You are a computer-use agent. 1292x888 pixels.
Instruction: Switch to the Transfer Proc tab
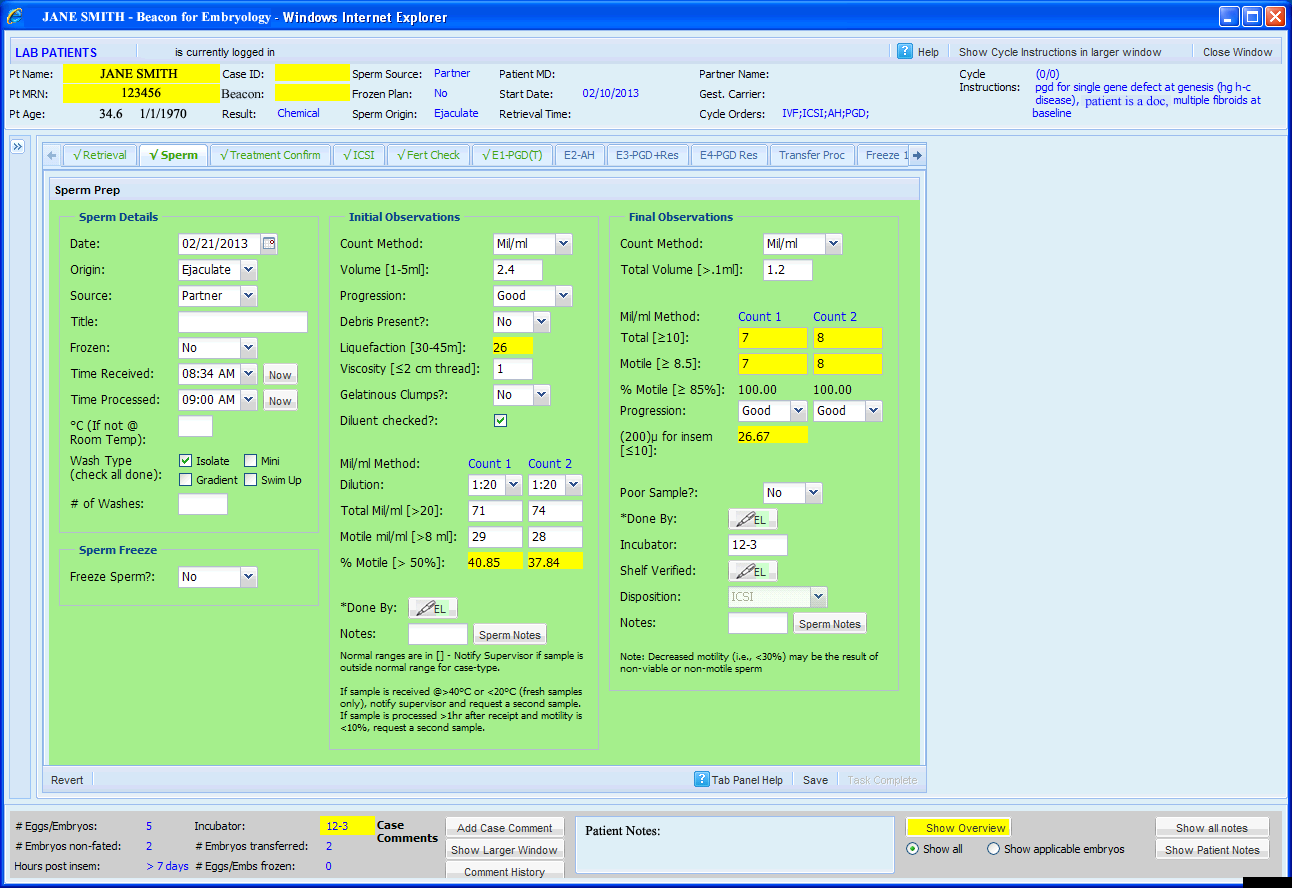point(812,155)
